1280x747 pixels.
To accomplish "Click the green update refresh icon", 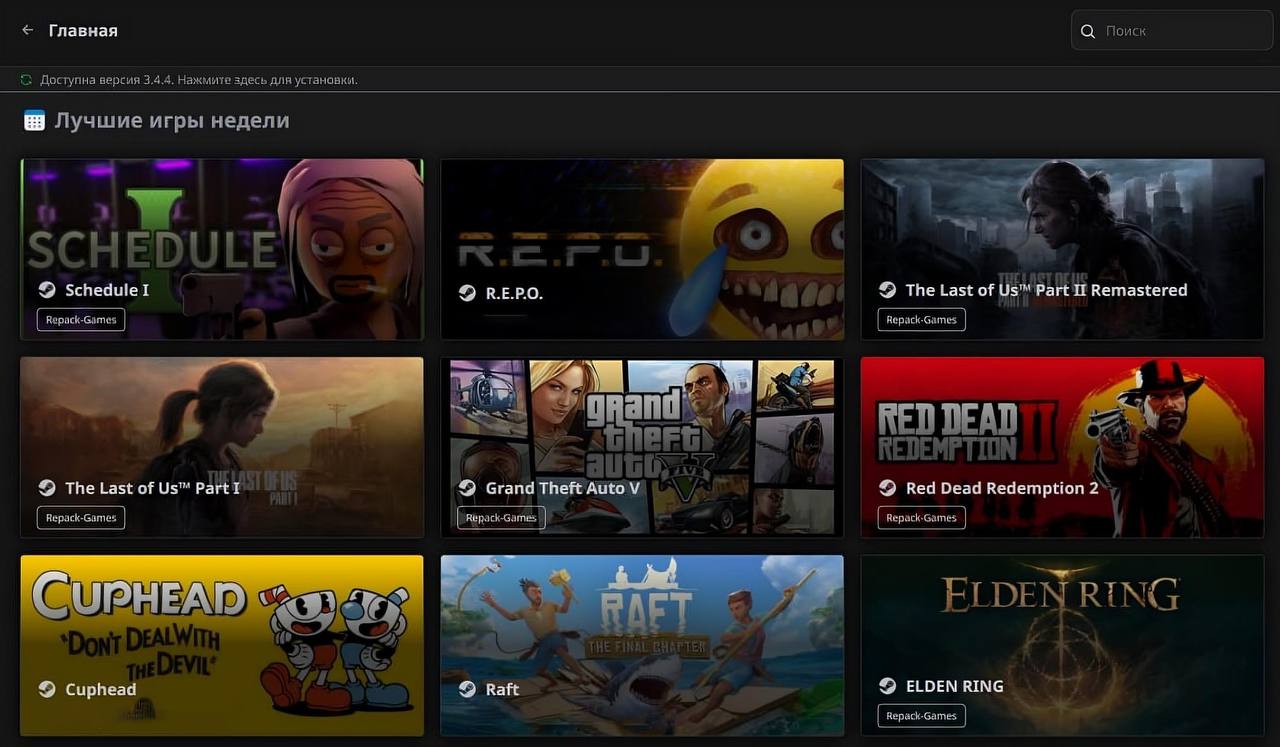I will pyautogui.click(x=27, y=79).
